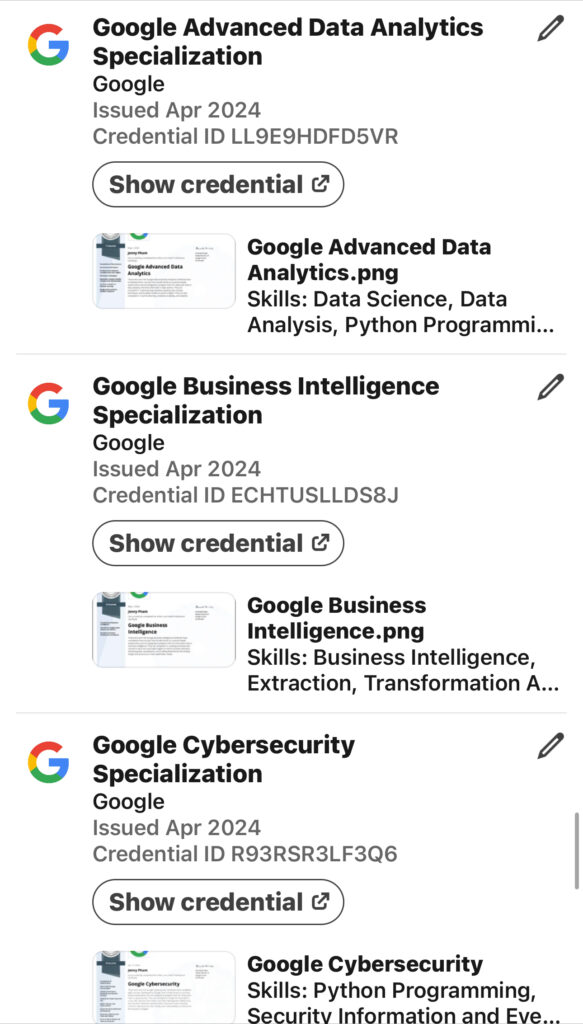Open Google Business Intelligence.png thumbnail image
The image size is (583, 1024).
point(164,630)
